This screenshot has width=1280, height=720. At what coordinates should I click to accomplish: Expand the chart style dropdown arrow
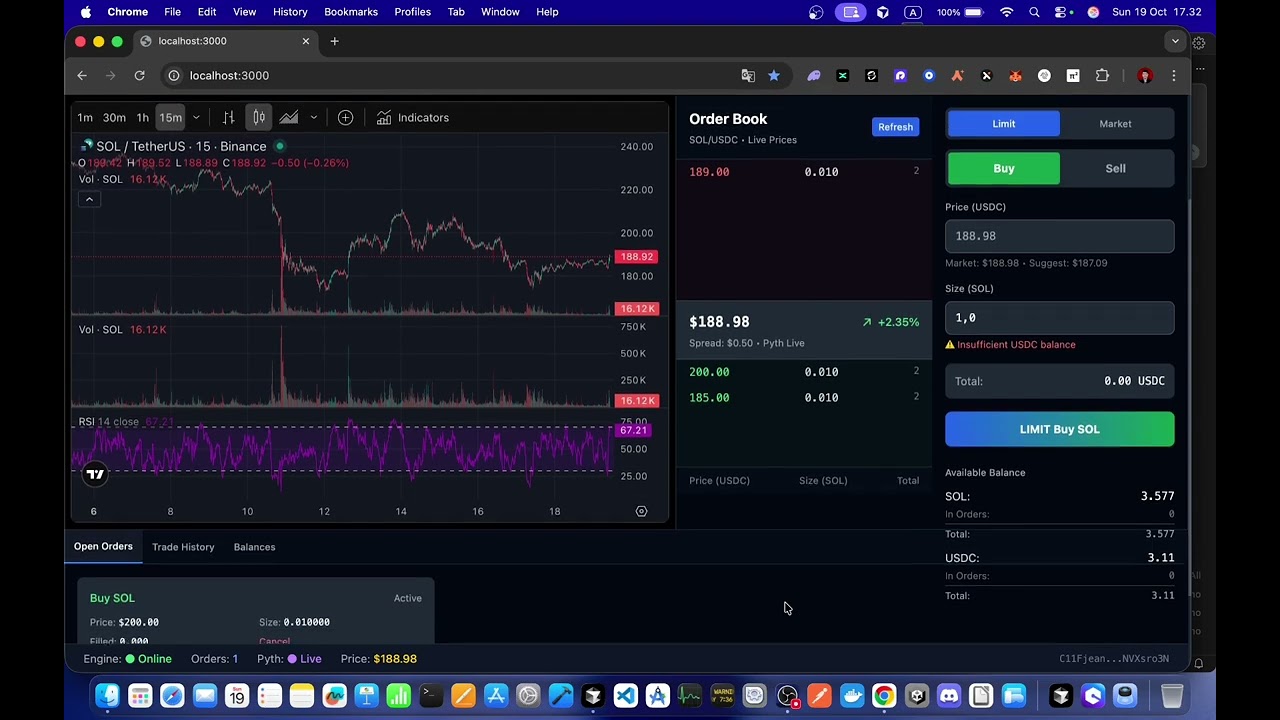coord(313,118)
